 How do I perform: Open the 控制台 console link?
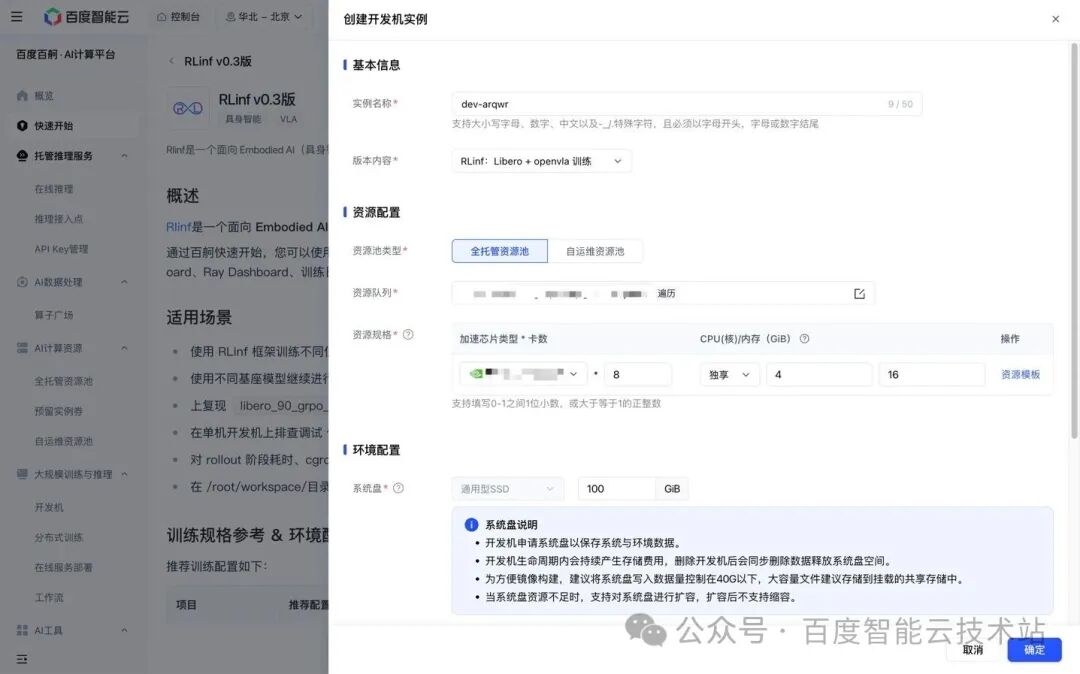click(x=178, y=17)
